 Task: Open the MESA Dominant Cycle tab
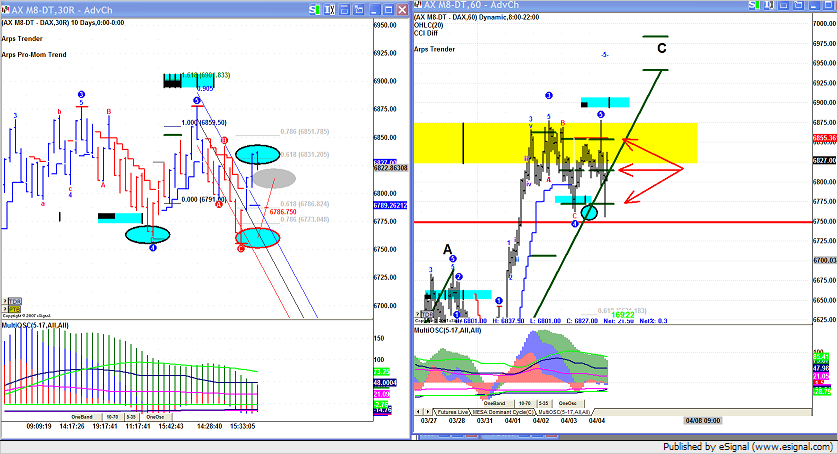click(505, 412)
